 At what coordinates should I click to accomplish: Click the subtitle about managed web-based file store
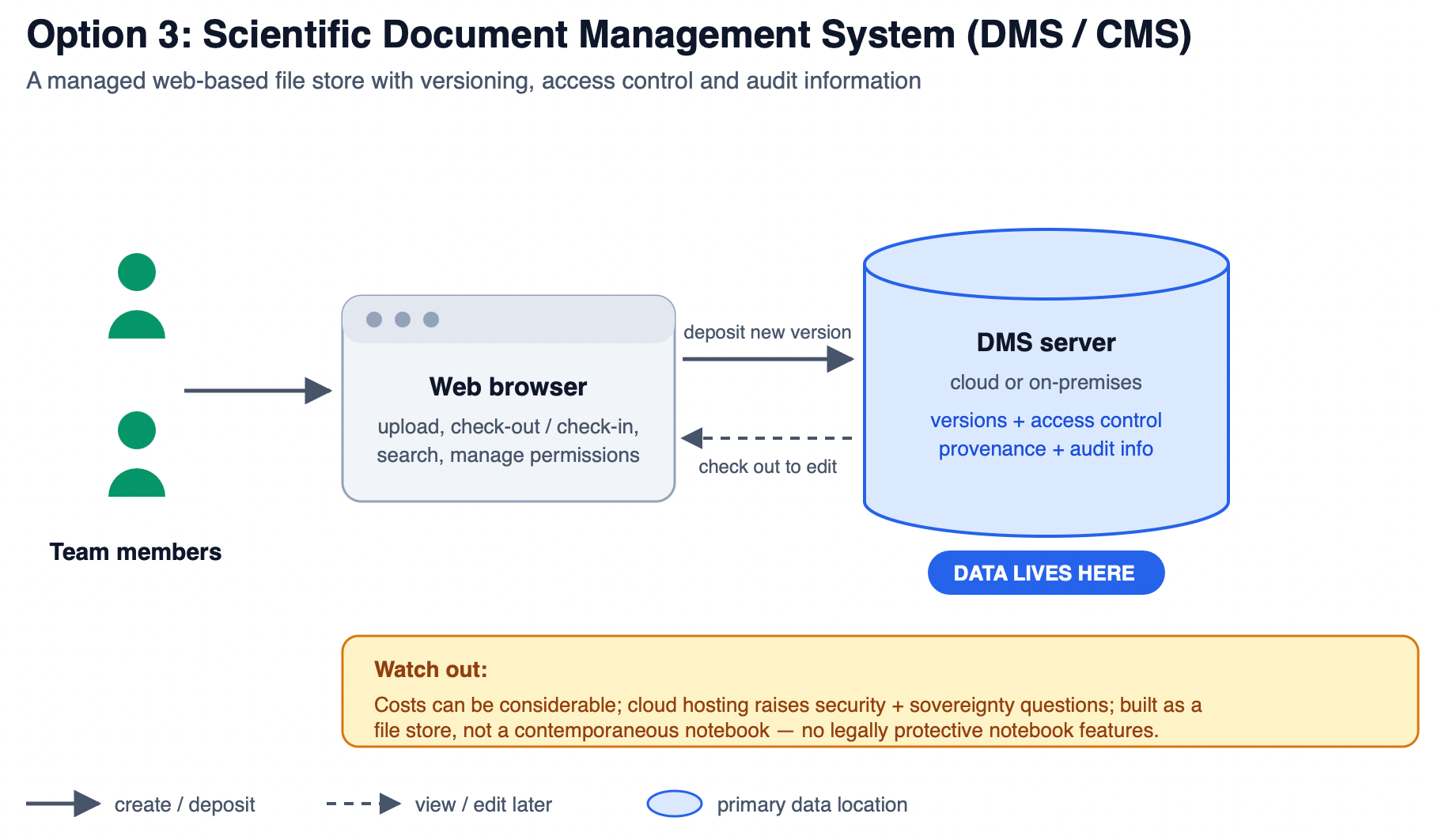coord(474,81)
